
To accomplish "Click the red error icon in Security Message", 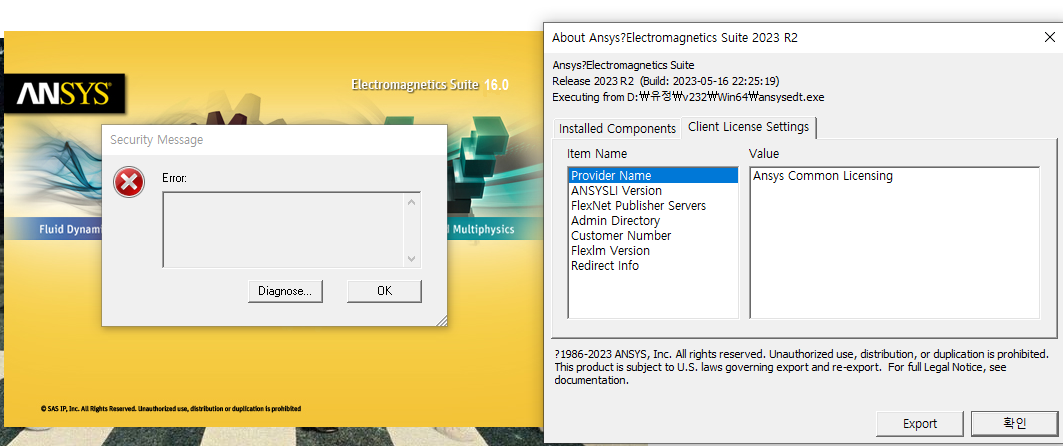I will [x=129, y=182].
